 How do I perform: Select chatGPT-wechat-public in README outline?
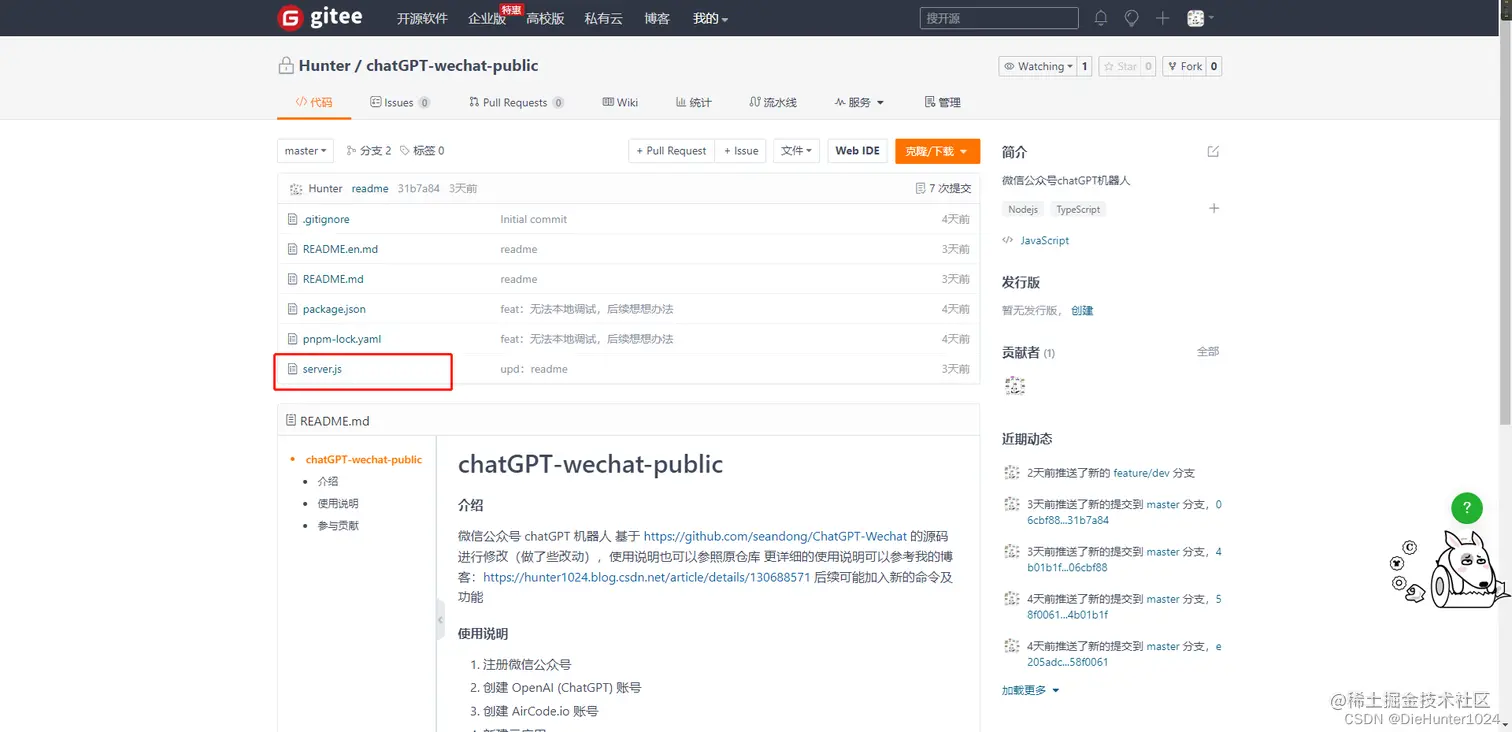(x=364, y=459)
